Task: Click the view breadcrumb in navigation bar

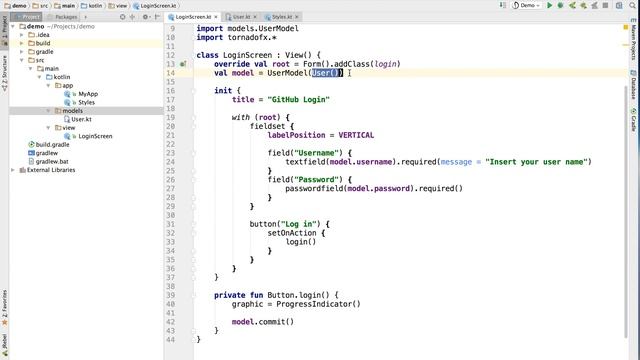Action: click(x=118, y=6)
